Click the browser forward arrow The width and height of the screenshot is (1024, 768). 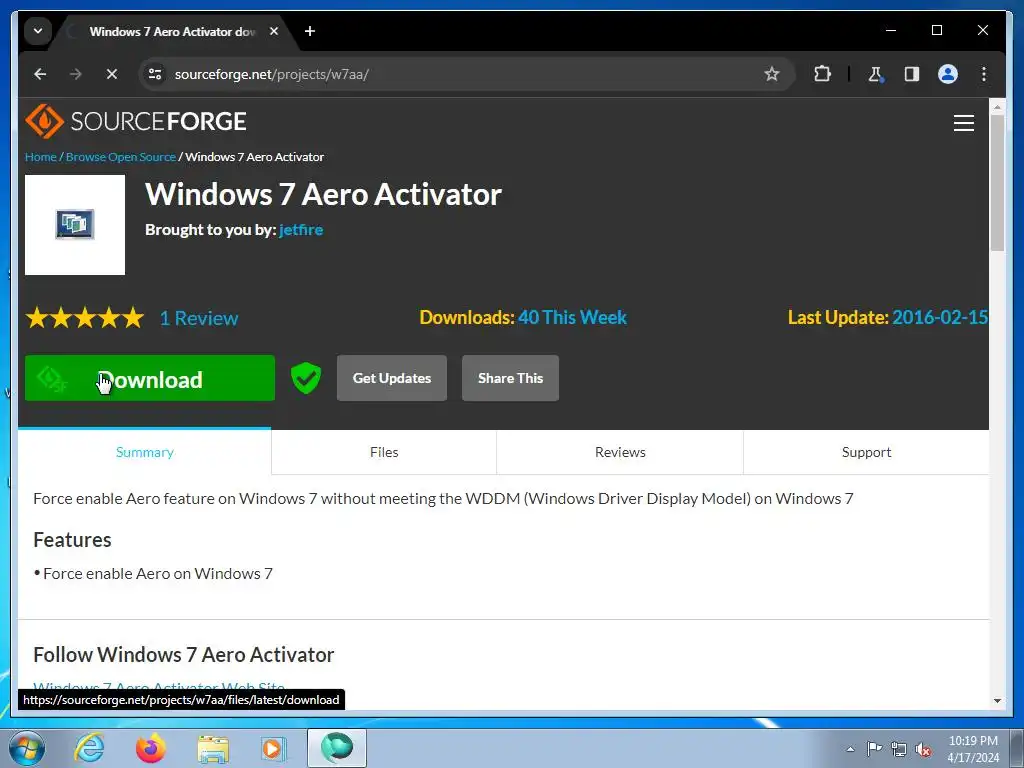pyautogui.click(x=76, y=74)
